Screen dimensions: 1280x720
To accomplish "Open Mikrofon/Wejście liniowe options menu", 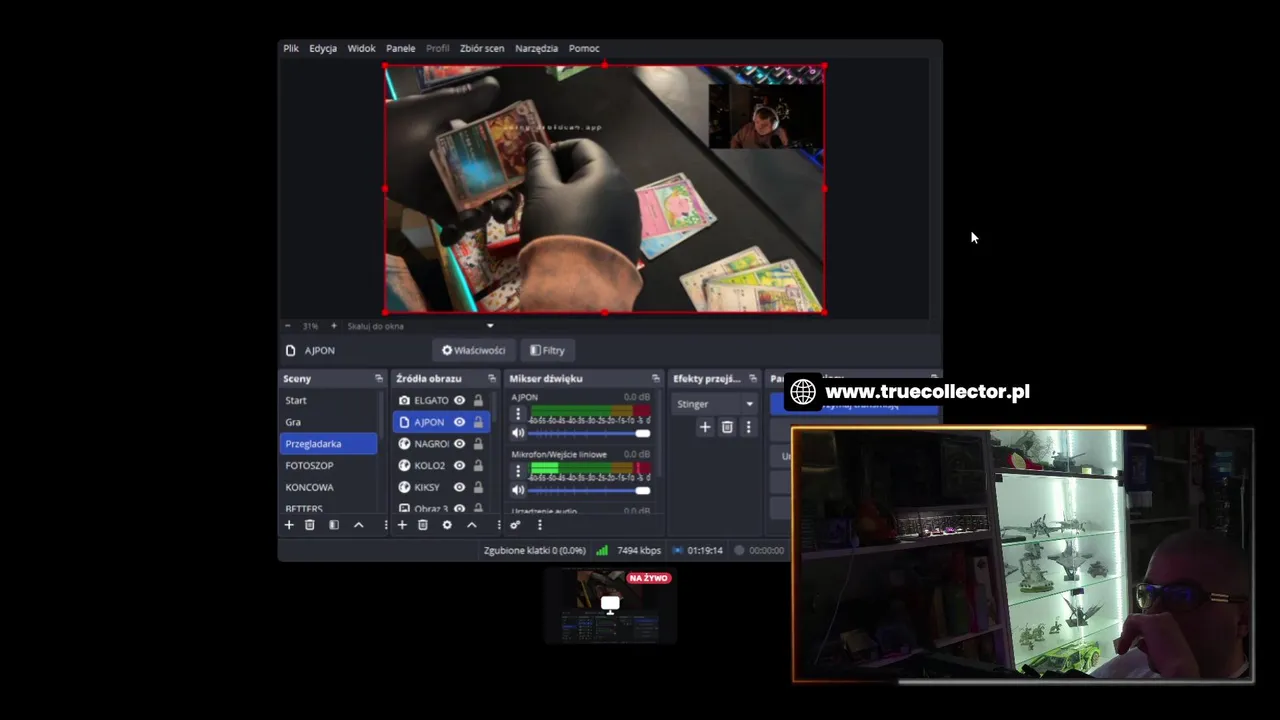I will pyautogui.click(x=518, y=470).
